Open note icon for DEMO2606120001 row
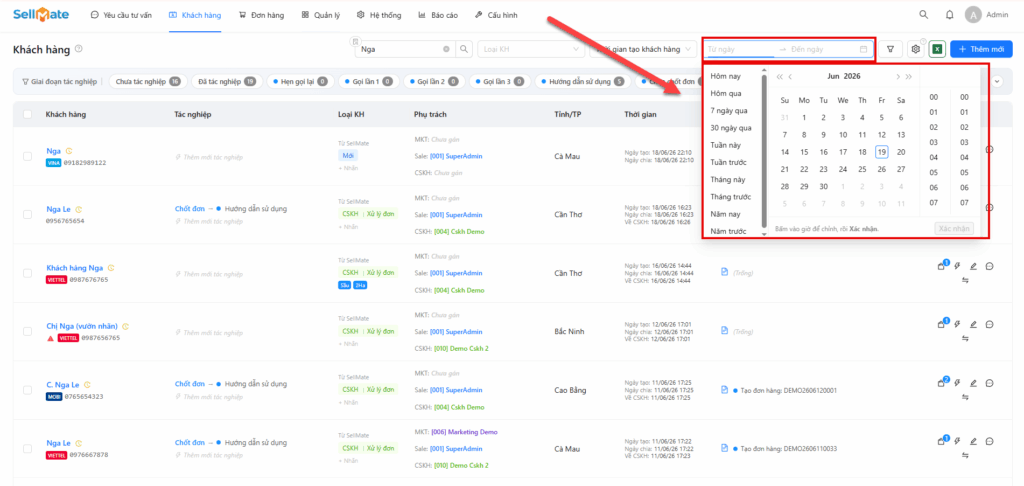Screen dimensions: 1024x486 click(724, 390)
